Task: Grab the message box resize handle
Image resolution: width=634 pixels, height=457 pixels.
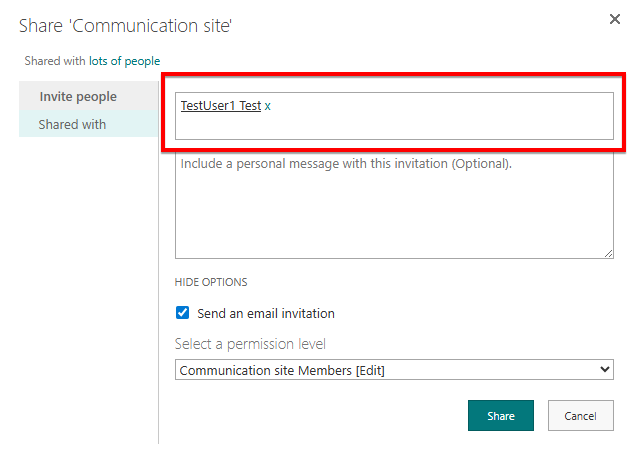Action: [607, 252]
